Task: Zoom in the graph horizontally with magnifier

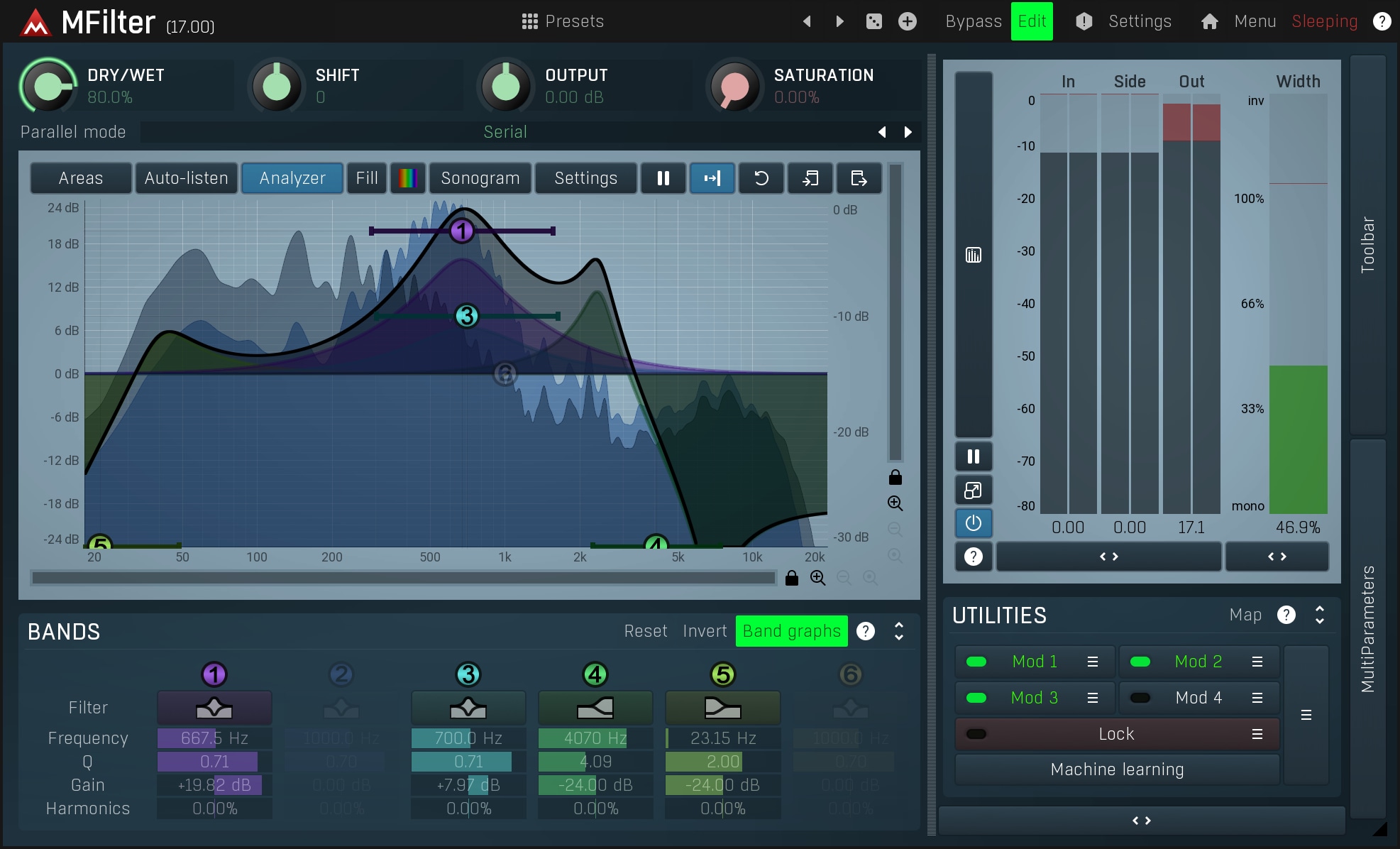Action: pyautogui.click(x=817, y=578)
